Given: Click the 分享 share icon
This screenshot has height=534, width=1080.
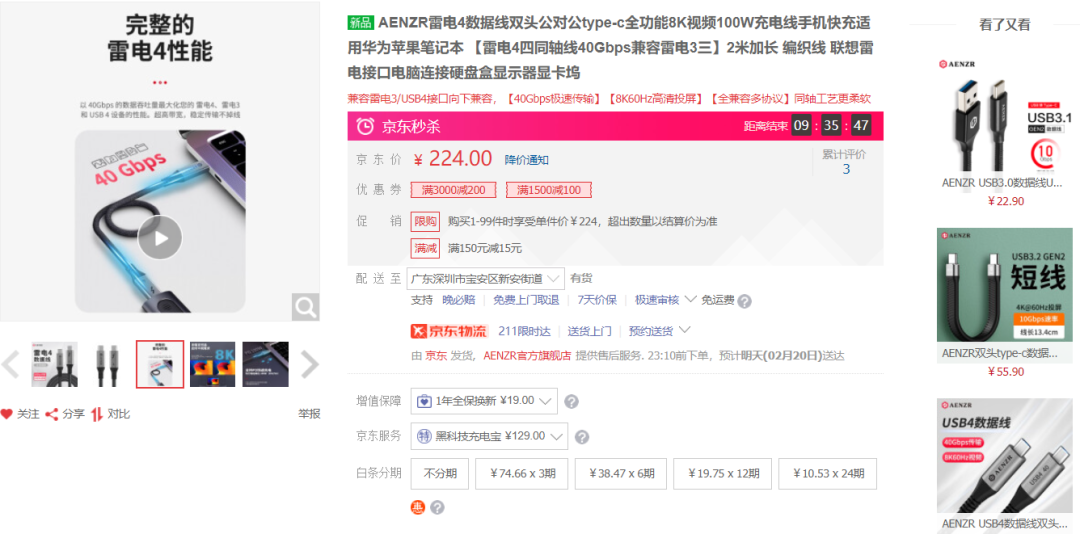Looking at the screenshot, I should point(51,414).
